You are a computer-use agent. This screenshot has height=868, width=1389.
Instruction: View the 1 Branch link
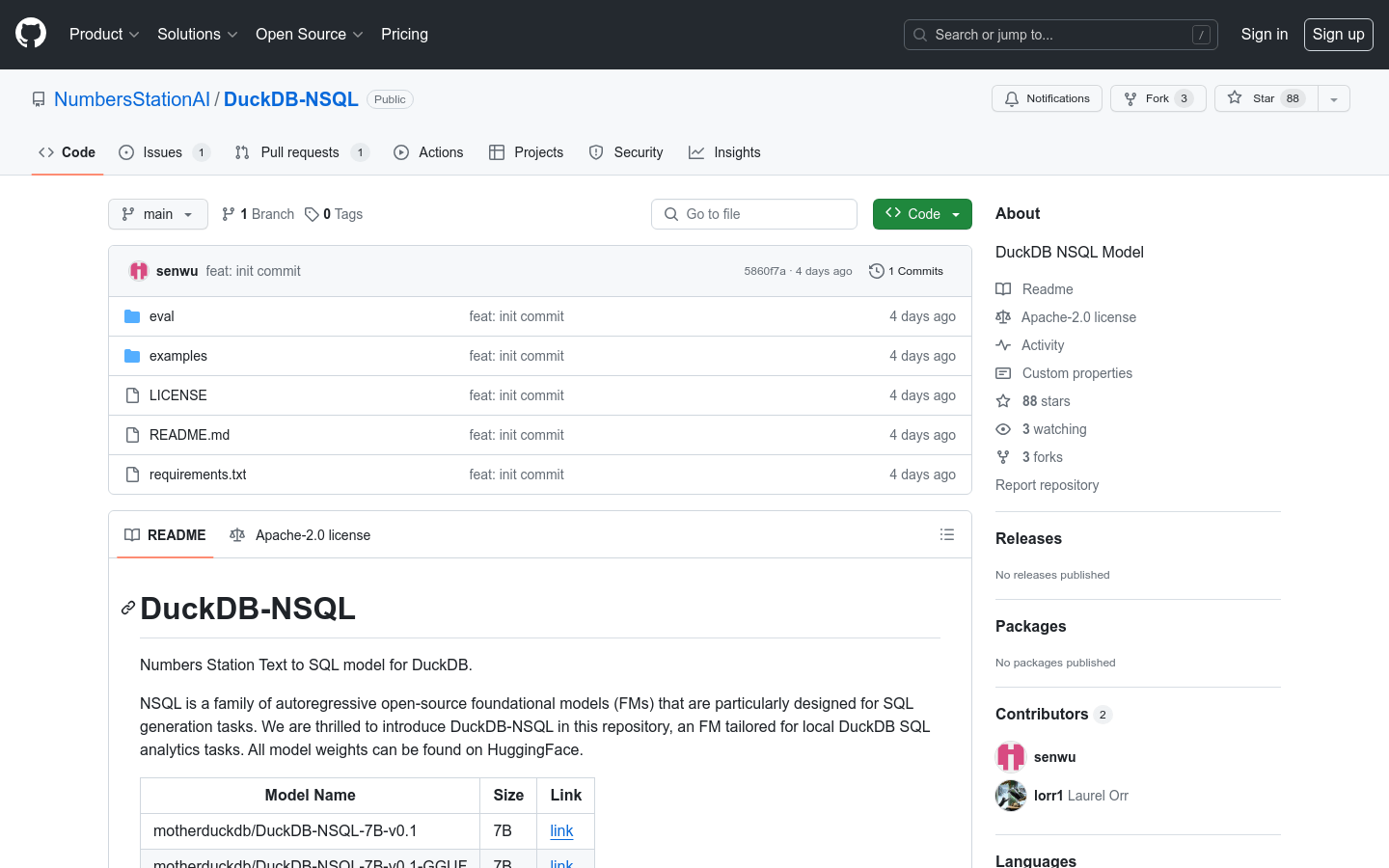coord(258,214)
